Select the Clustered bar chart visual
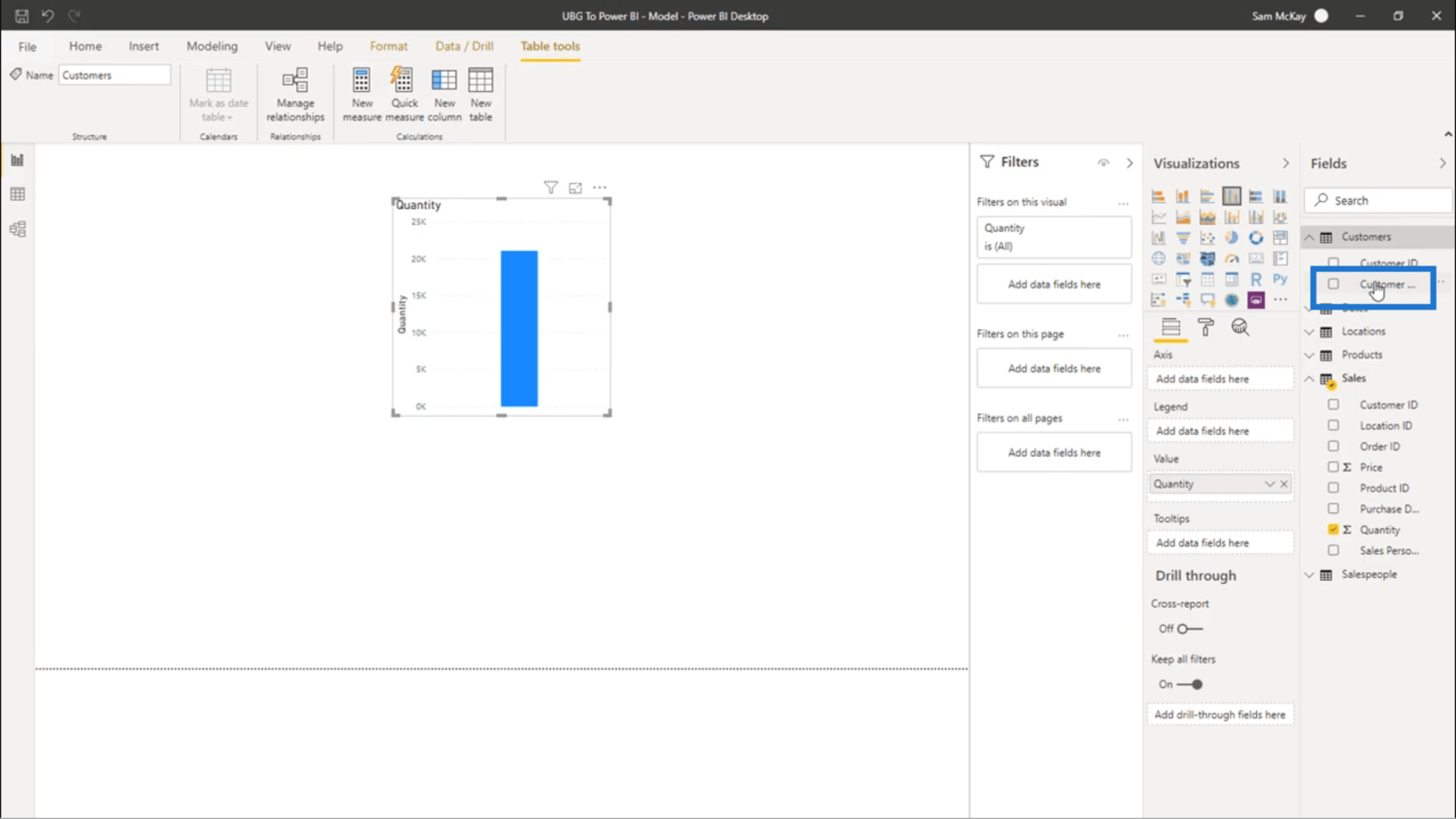Image resolution: width=1456 pixels, height=819 pixels. 1206,197
